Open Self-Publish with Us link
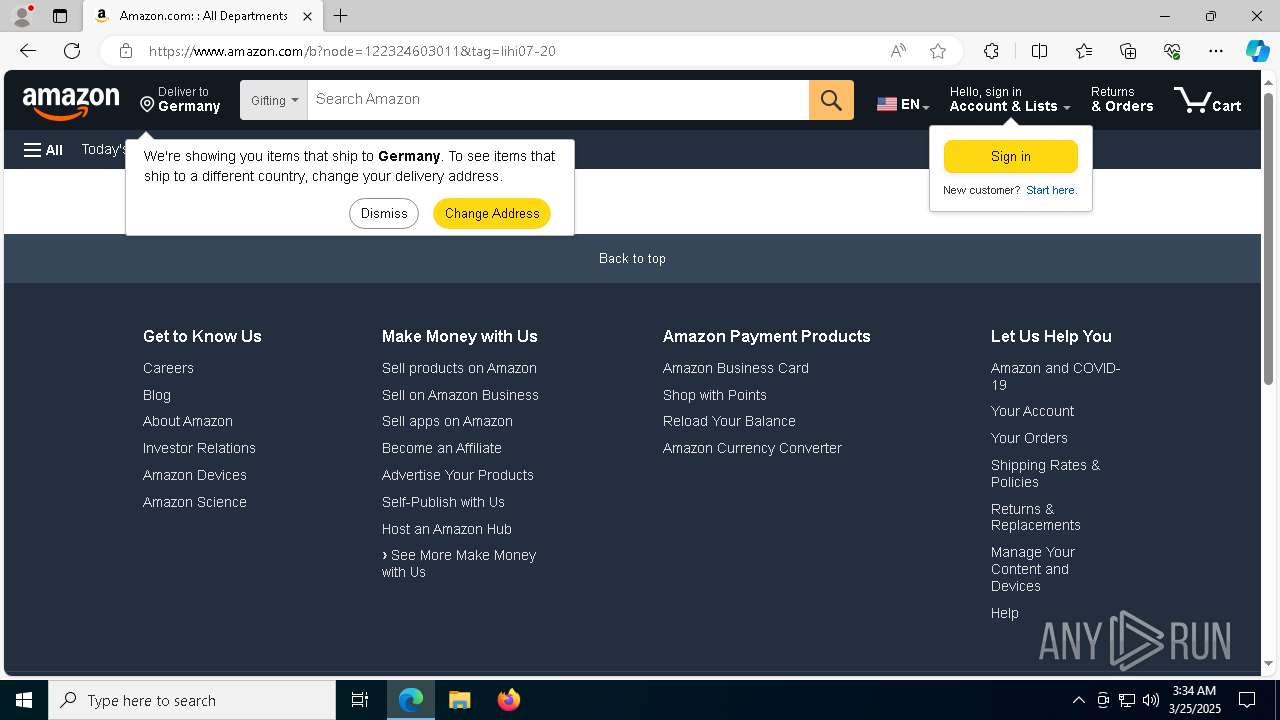 [443, 502]
